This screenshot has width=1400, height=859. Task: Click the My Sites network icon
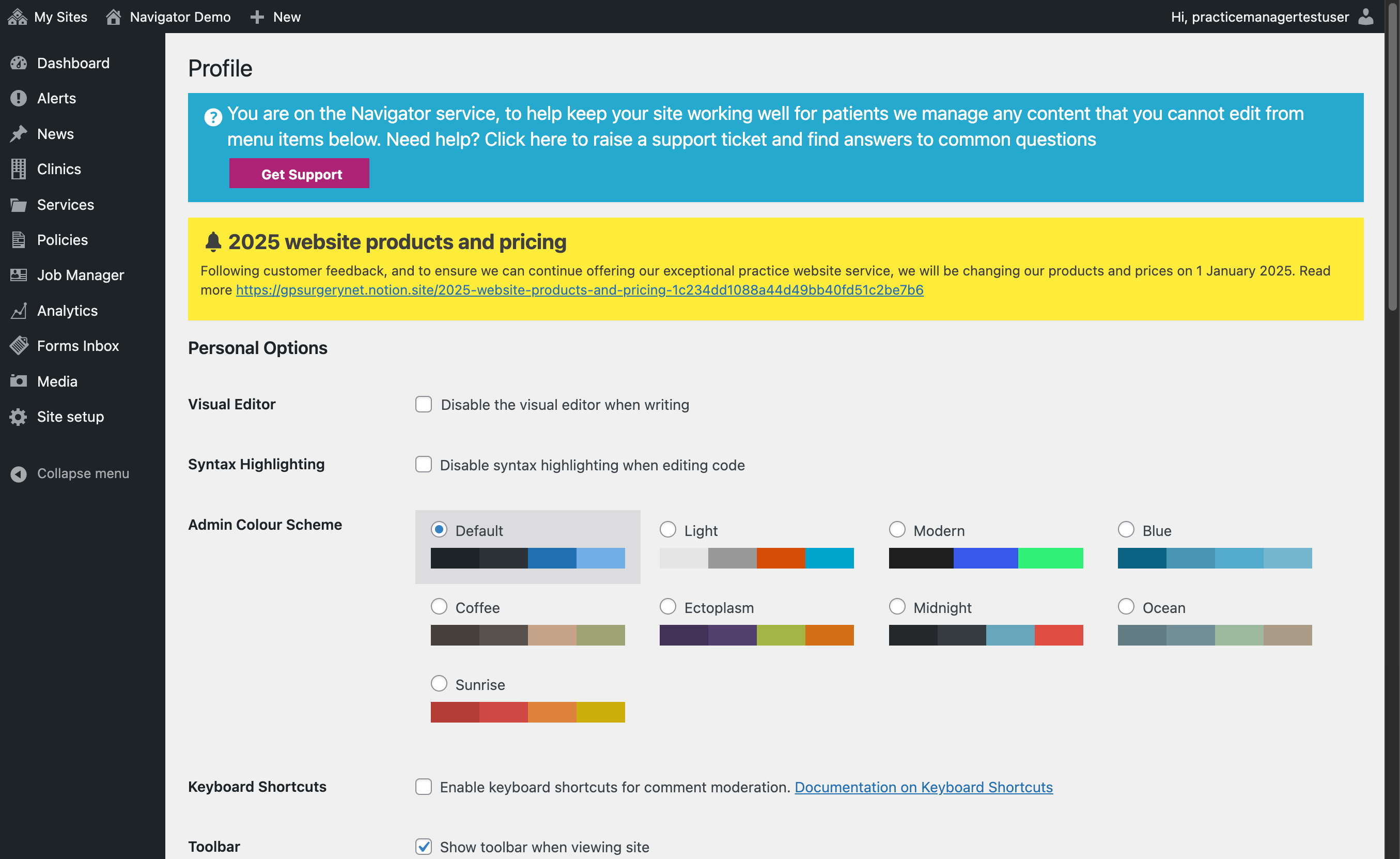[x=17, y=17]
